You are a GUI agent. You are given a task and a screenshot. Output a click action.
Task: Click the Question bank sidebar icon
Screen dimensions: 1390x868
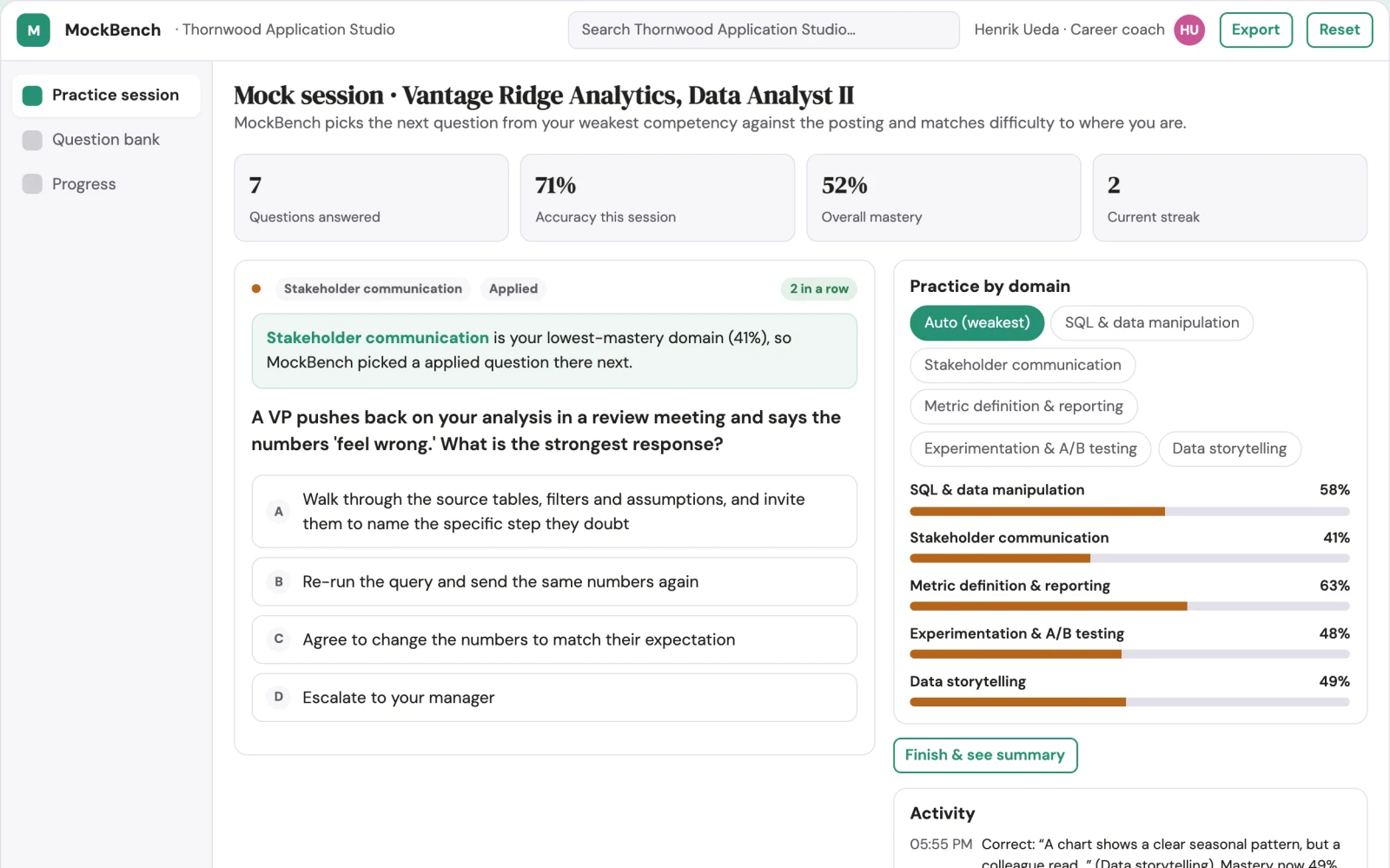[x=32, y=140]
